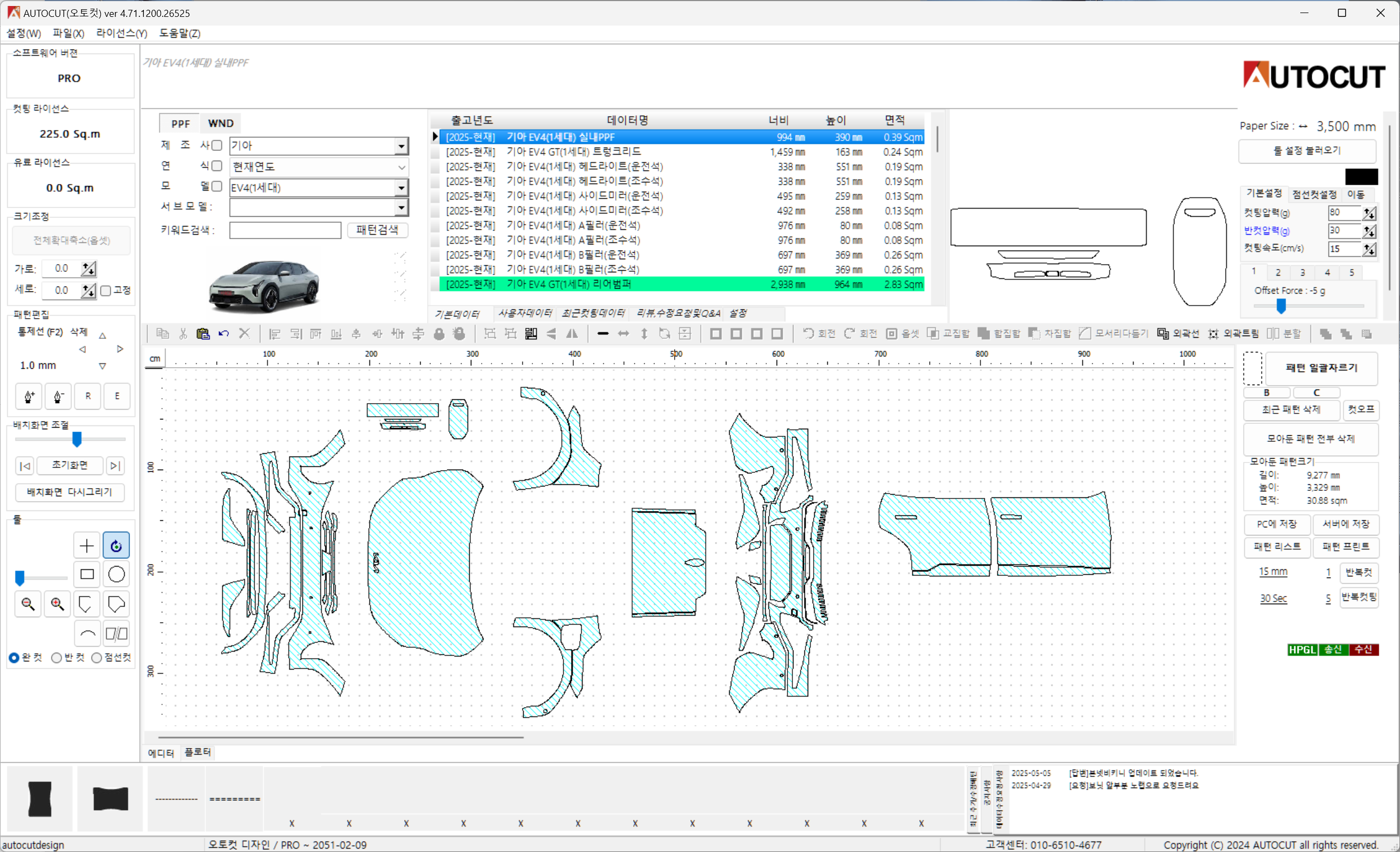1400x852 pixels.
Task: Switch to the 플로터 tab
Action: pyautogui.click(x=198, y=752)
